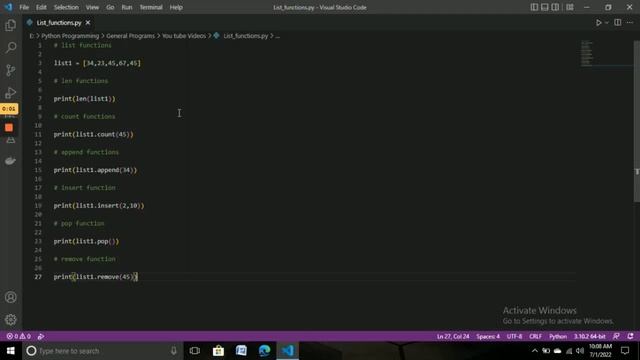Screen dimensions: 640x360
Task: Click the volume speaker tray icon
Action: [x=580, y=351]
